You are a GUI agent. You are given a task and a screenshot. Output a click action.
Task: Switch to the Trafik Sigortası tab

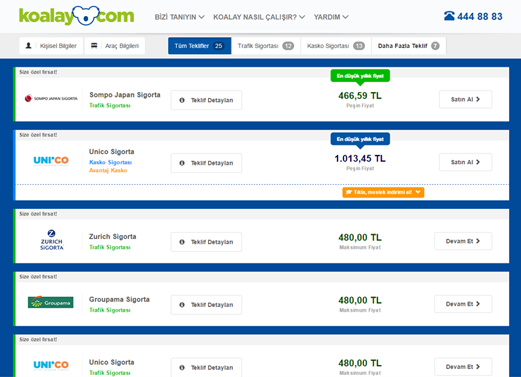[266, 46]
